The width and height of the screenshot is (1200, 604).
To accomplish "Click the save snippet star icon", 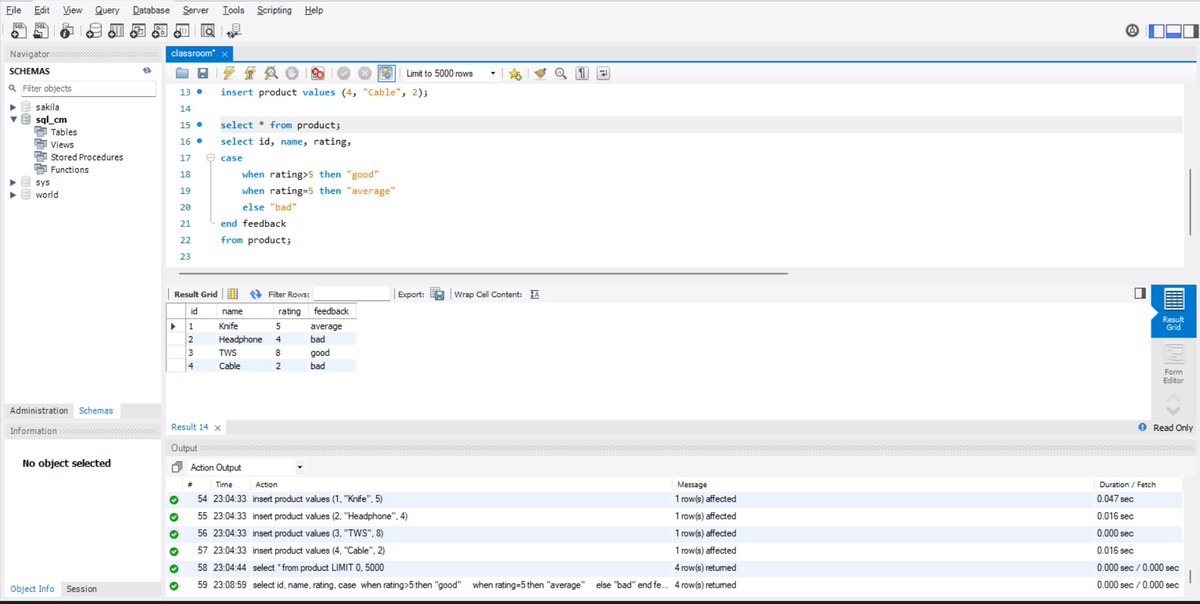I will tap(515, 73).
